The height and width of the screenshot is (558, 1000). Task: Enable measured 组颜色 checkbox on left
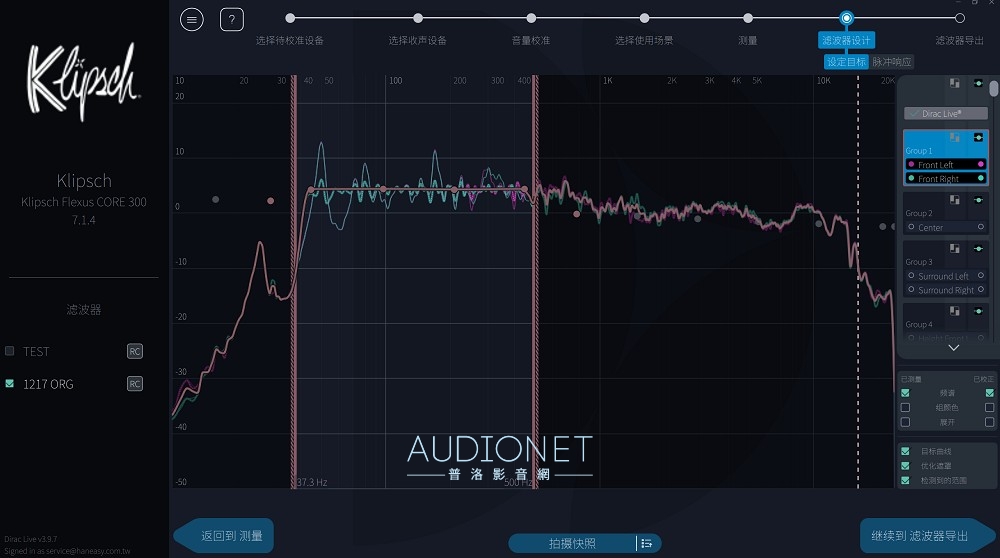coord(905,407)
